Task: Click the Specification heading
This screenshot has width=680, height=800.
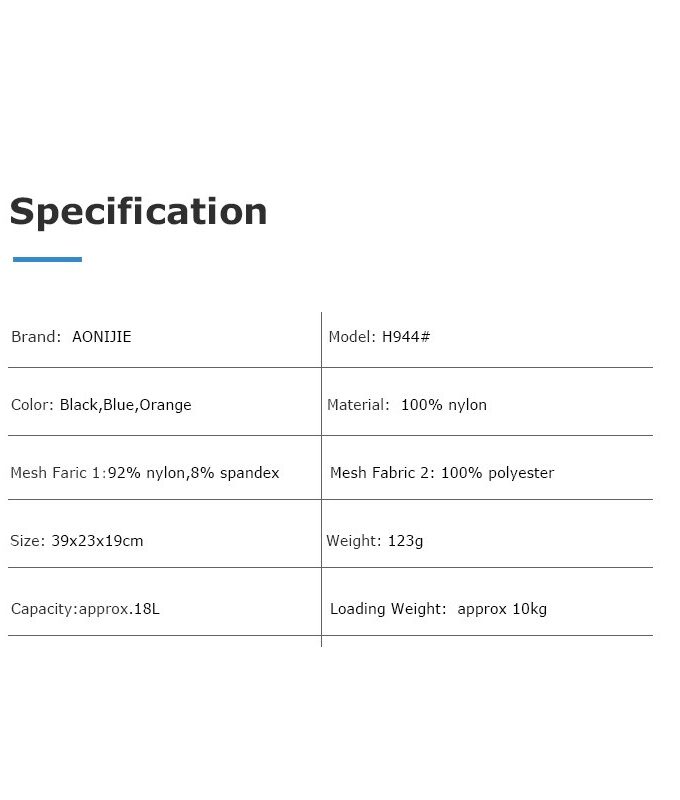Action: 138,212
